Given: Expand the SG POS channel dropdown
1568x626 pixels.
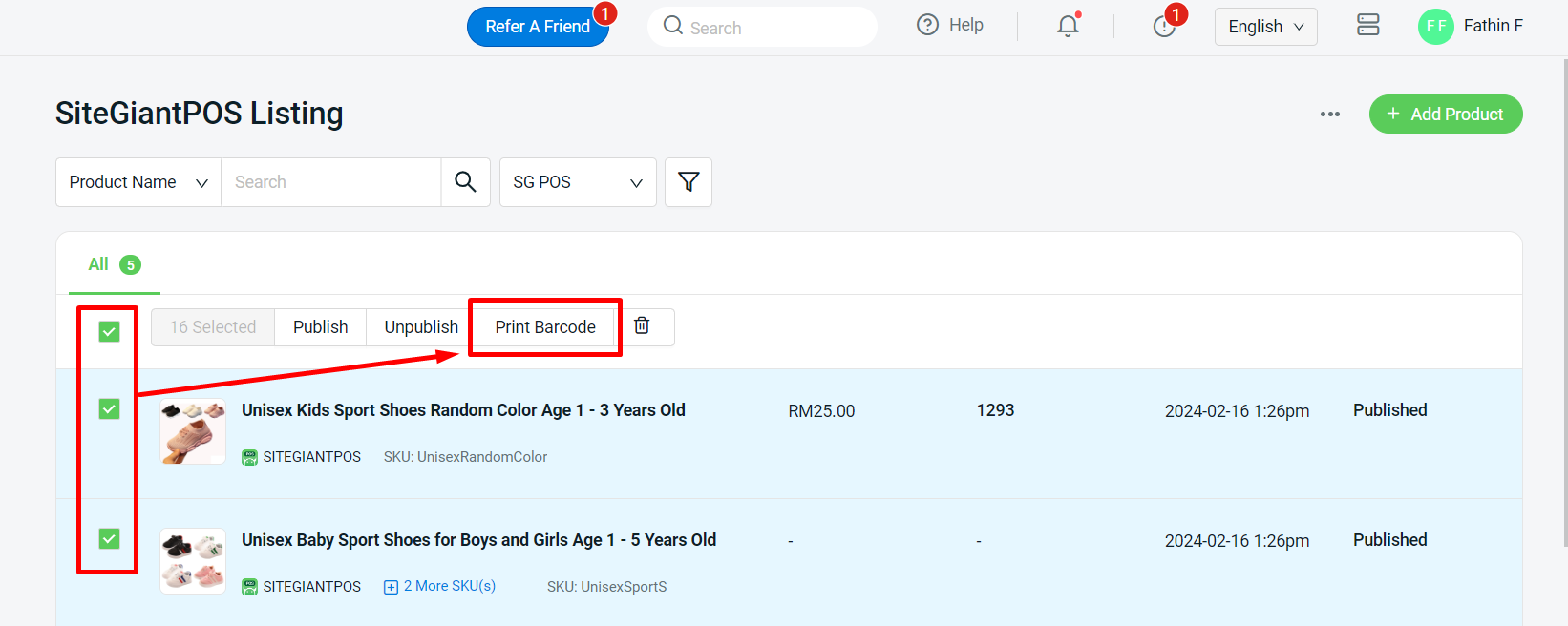Looking at the screenshot, I should pos(578,182).
